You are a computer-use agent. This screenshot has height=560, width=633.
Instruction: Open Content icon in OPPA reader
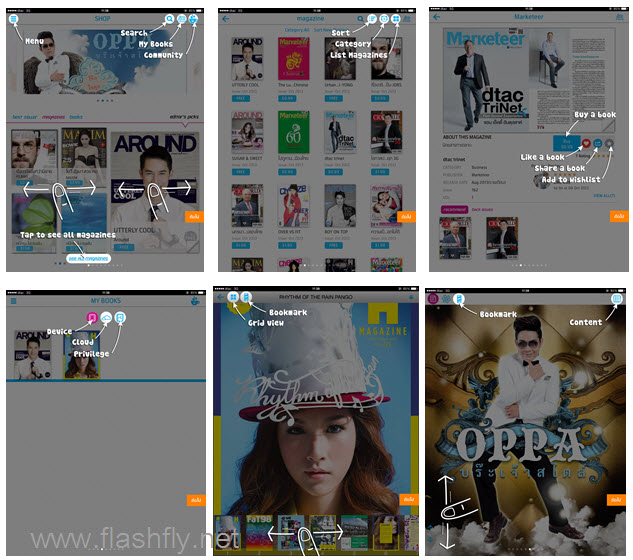(x=617, y=298)
